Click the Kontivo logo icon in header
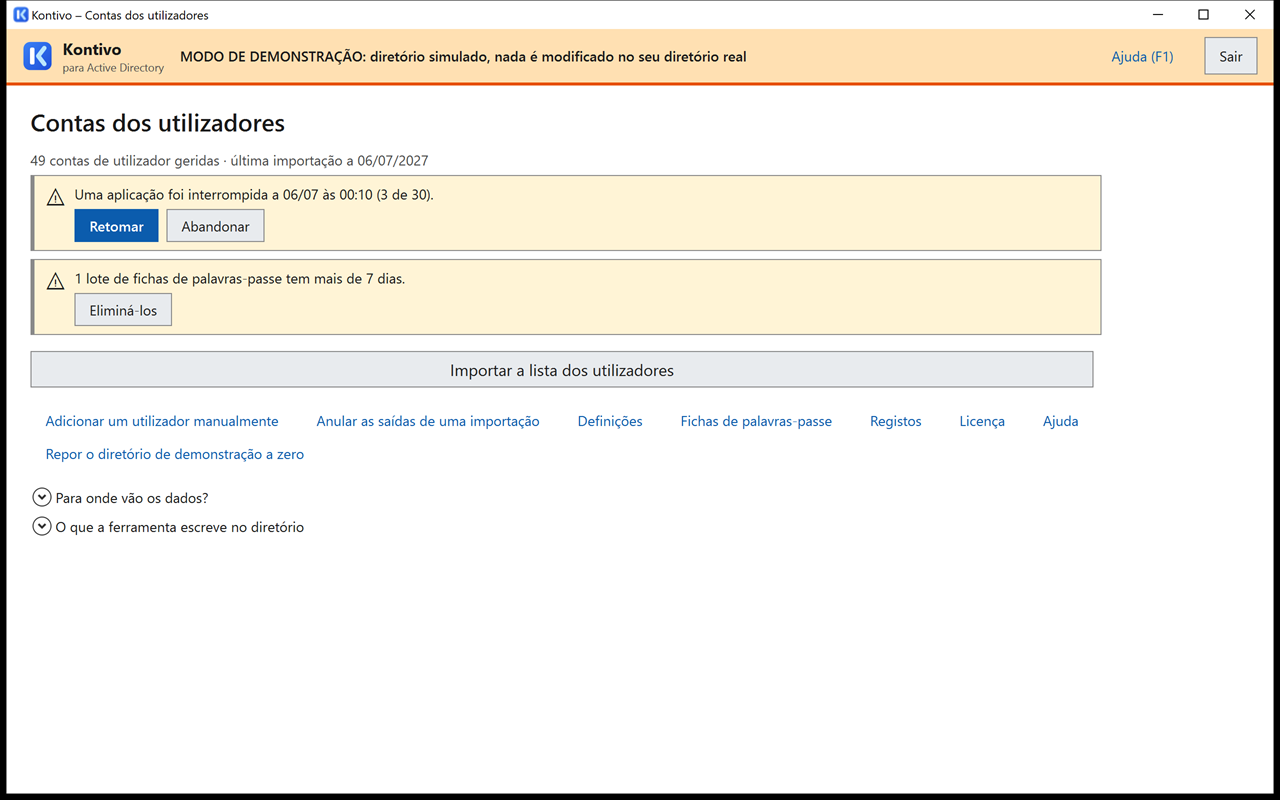This screenshot has width=1280, height=800. pyautogui.click(x=37, y=56)
